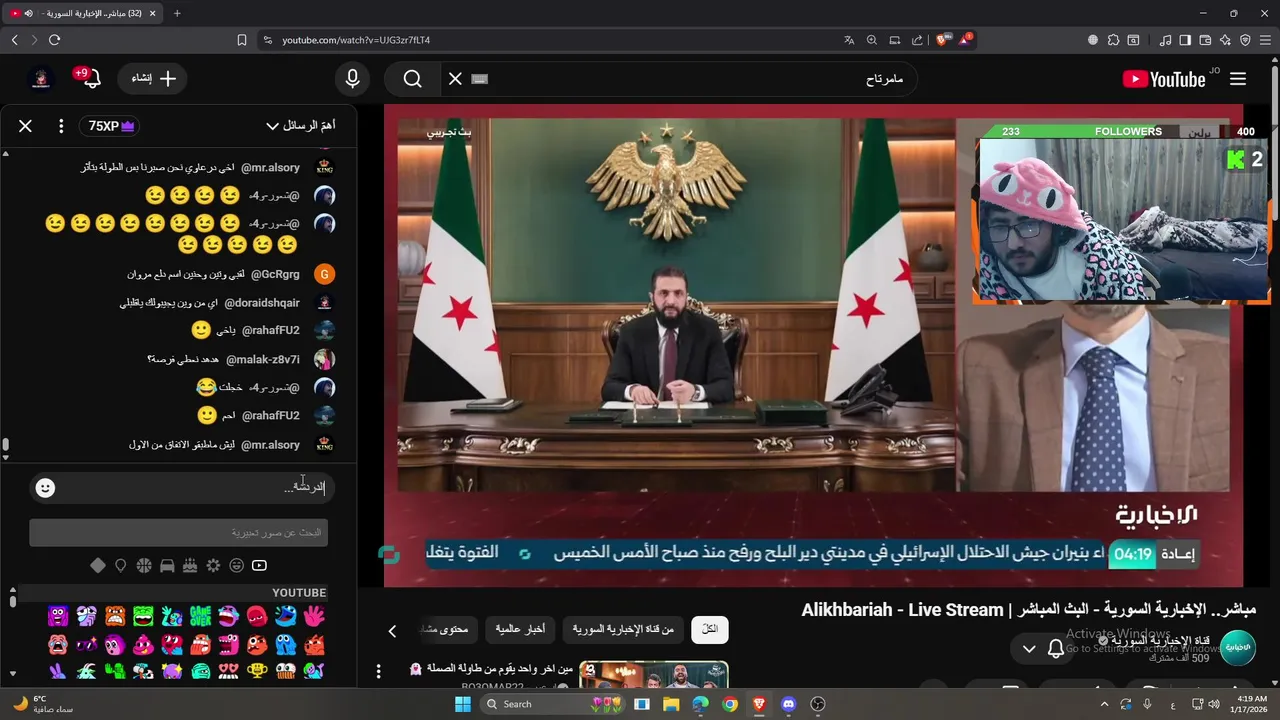Insert the pink waving hand emoji

pyautogui.click(x=314, y=616)
